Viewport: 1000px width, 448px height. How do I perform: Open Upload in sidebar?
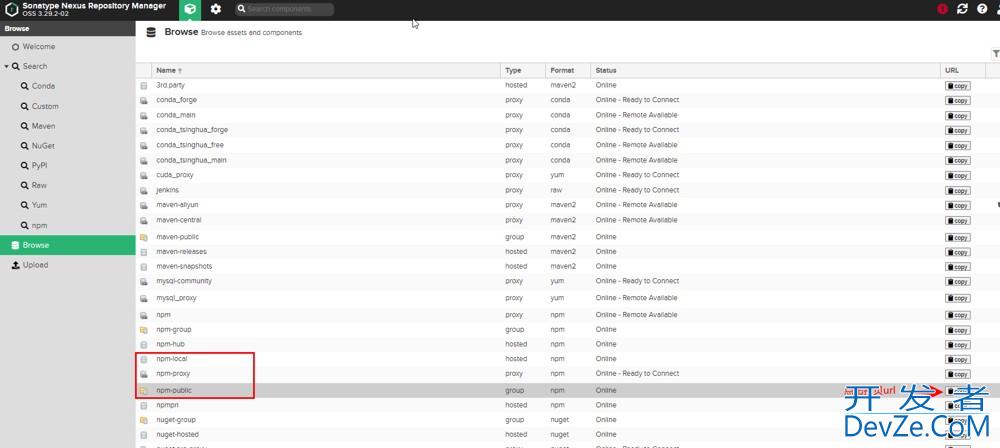pos(35,265)
